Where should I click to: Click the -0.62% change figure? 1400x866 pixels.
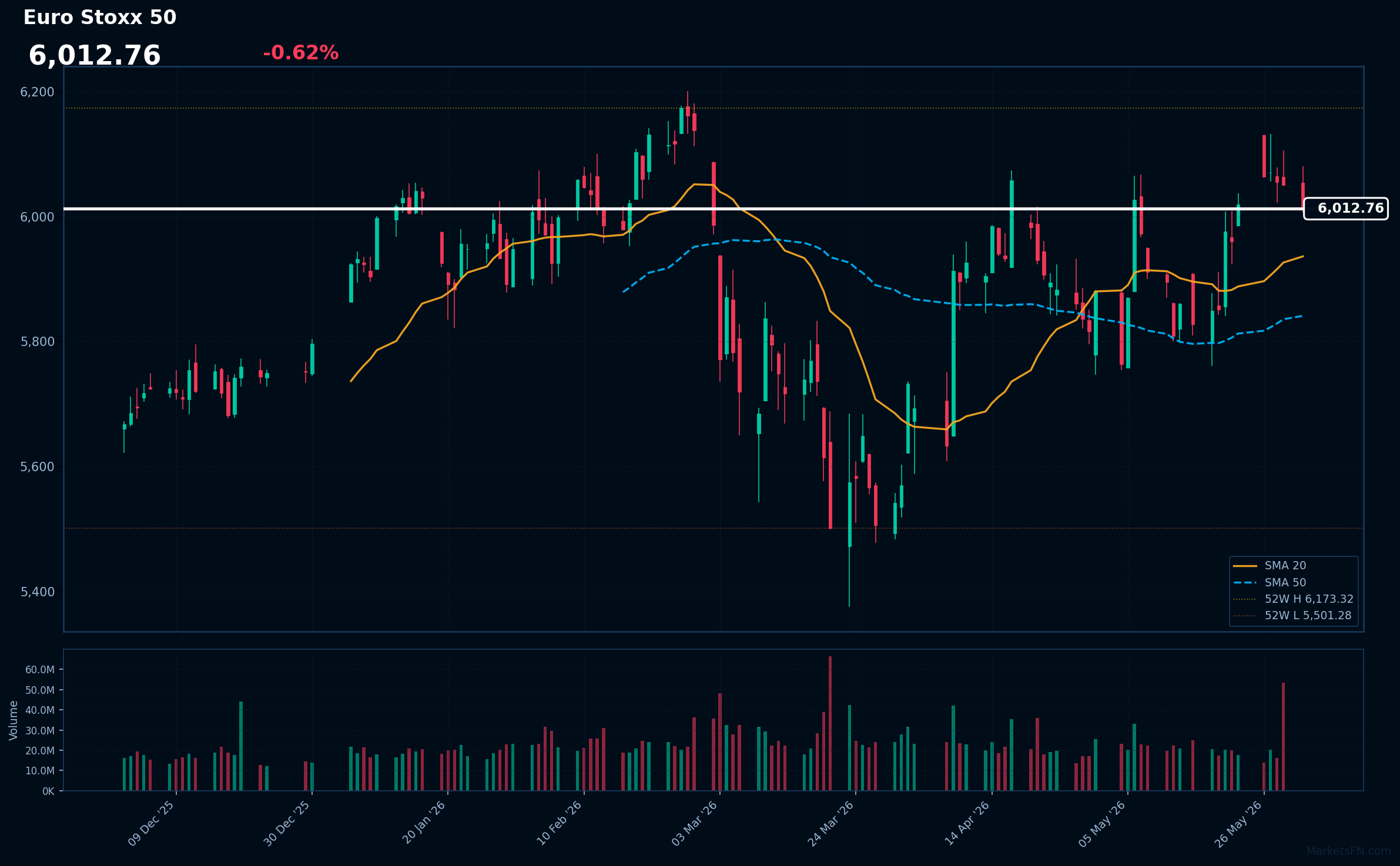[x=301, y=53]
